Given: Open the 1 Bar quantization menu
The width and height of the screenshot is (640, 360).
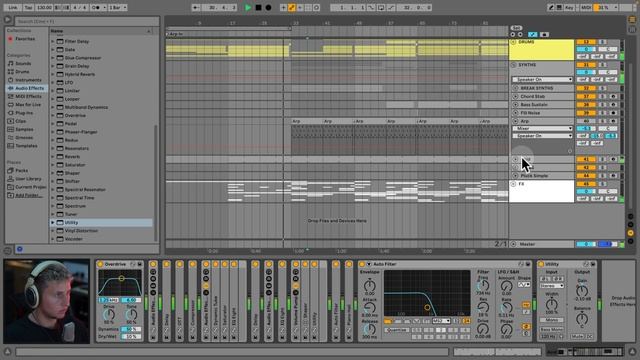Looking at the screenshot, I should [118, 7].
